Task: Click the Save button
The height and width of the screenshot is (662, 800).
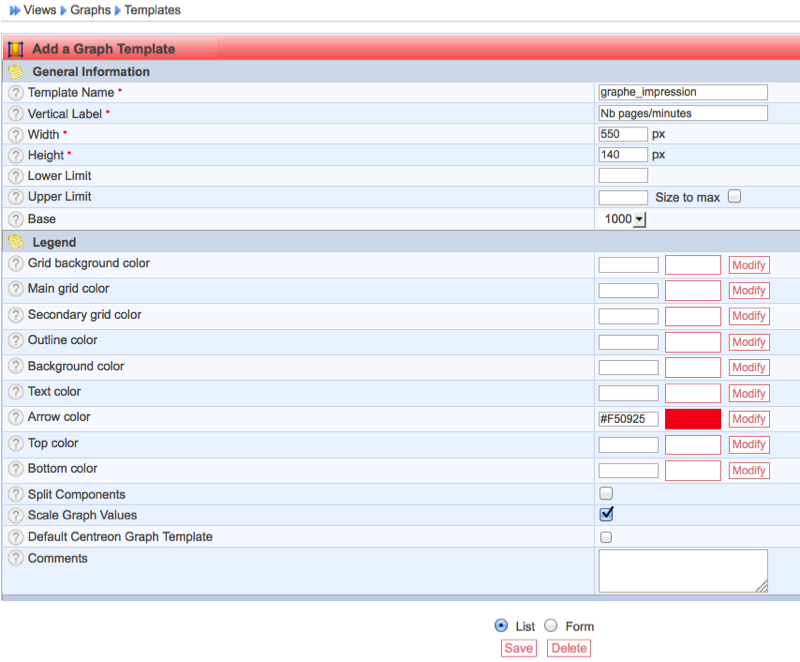Action: click(518, 648)
